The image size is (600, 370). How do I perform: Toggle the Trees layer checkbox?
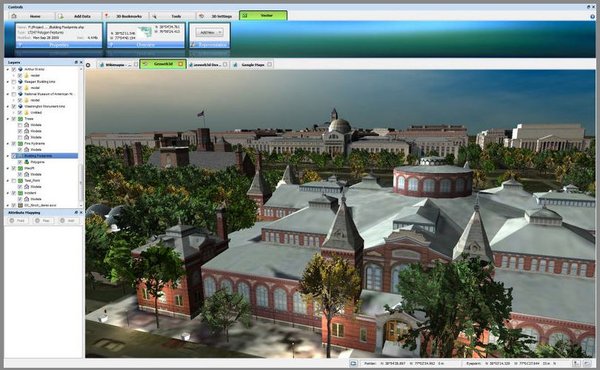point(14,119)
